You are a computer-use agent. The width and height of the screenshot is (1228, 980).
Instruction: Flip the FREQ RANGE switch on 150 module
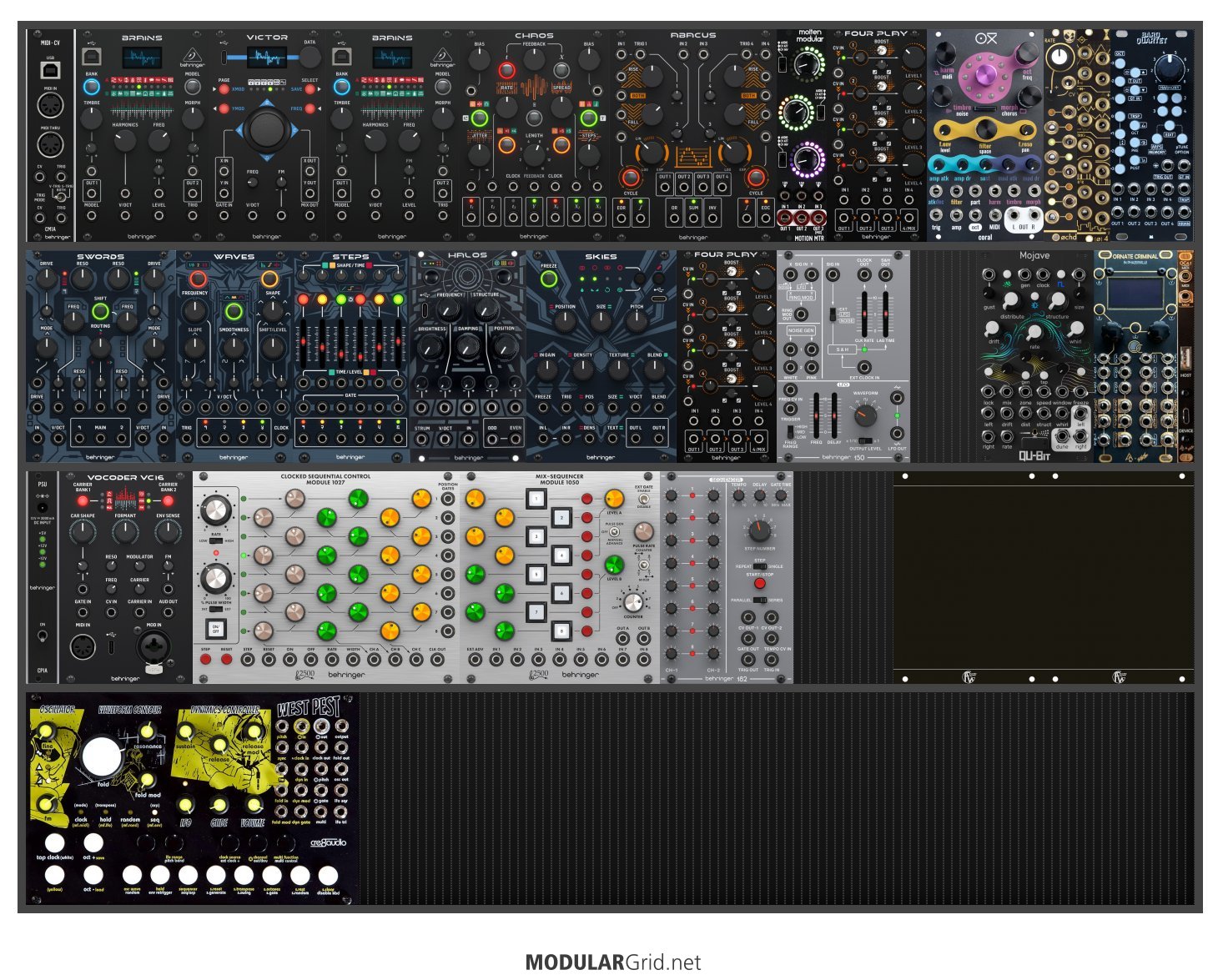tap(790, 431)
